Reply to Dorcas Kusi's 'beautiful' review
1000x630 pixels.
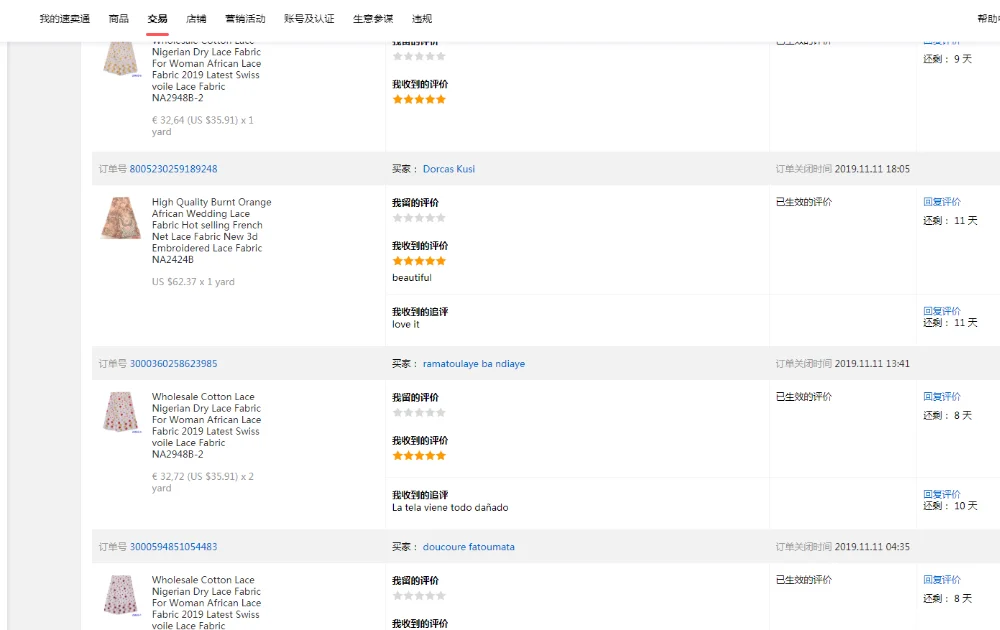coord(942,201)
